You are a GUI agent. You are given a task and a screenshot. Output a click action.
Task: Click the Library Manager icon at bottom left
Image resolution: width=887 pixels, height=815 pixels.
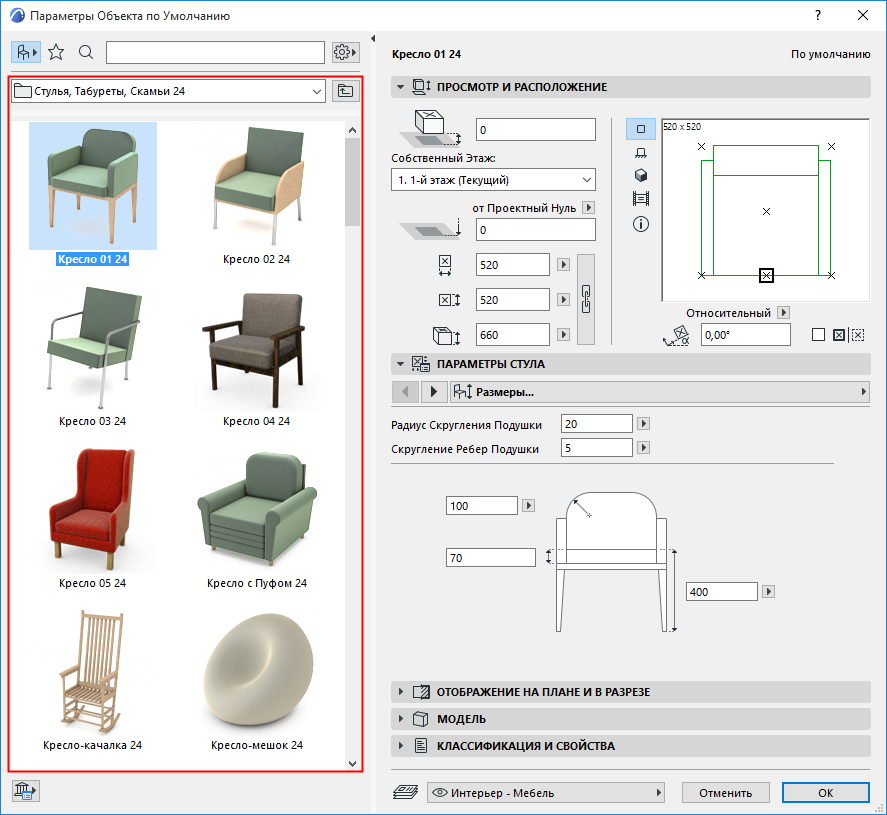tap(25, 791)
